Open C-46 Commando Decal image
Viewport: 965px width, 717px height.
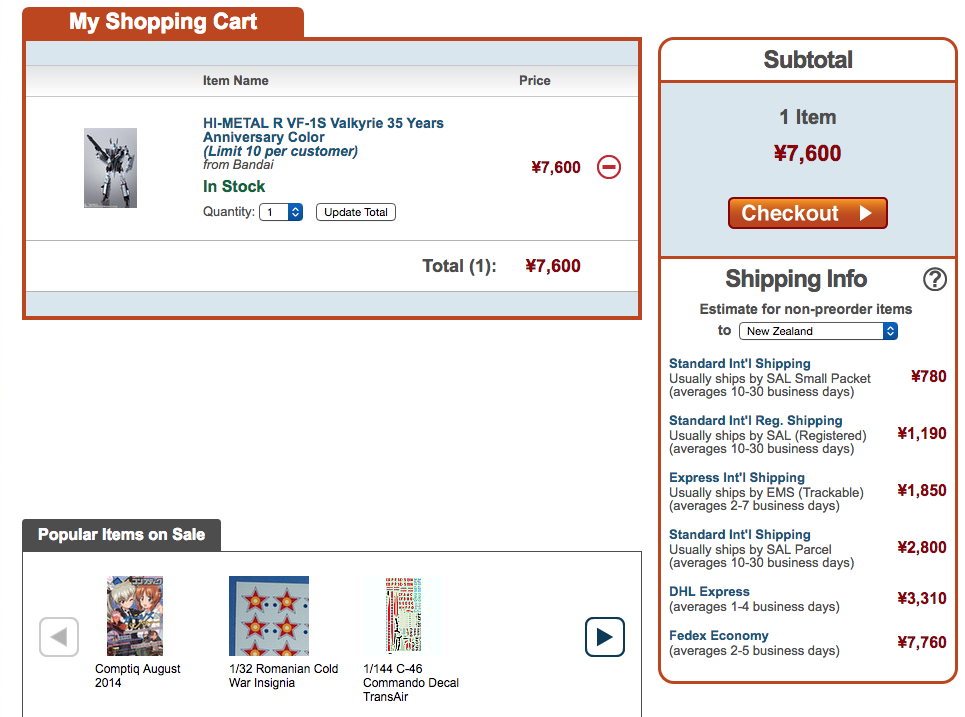[403, 615]
